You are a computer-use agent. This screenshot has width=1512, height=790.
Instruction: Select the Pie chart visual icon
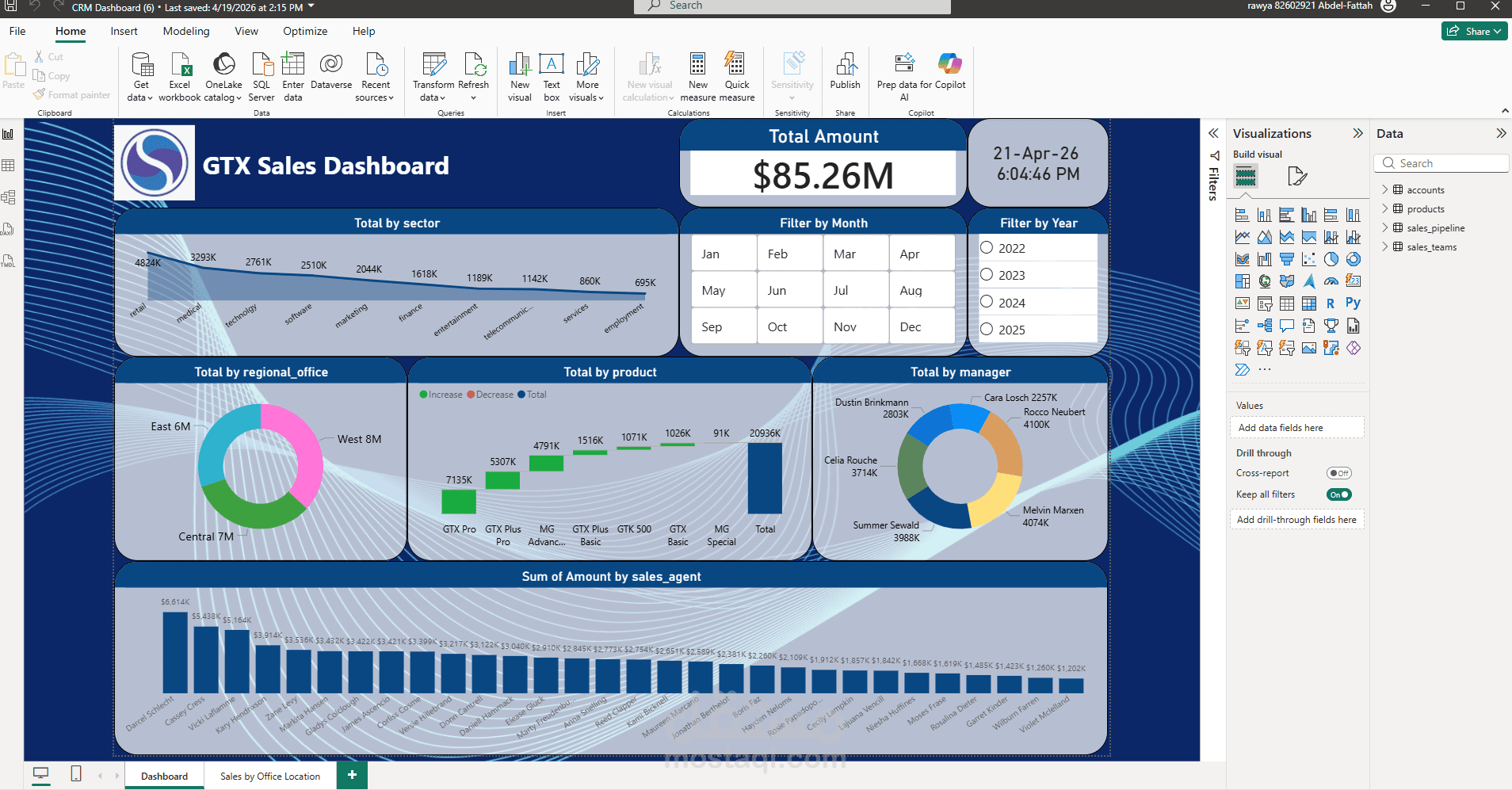tap(1331, 259)
